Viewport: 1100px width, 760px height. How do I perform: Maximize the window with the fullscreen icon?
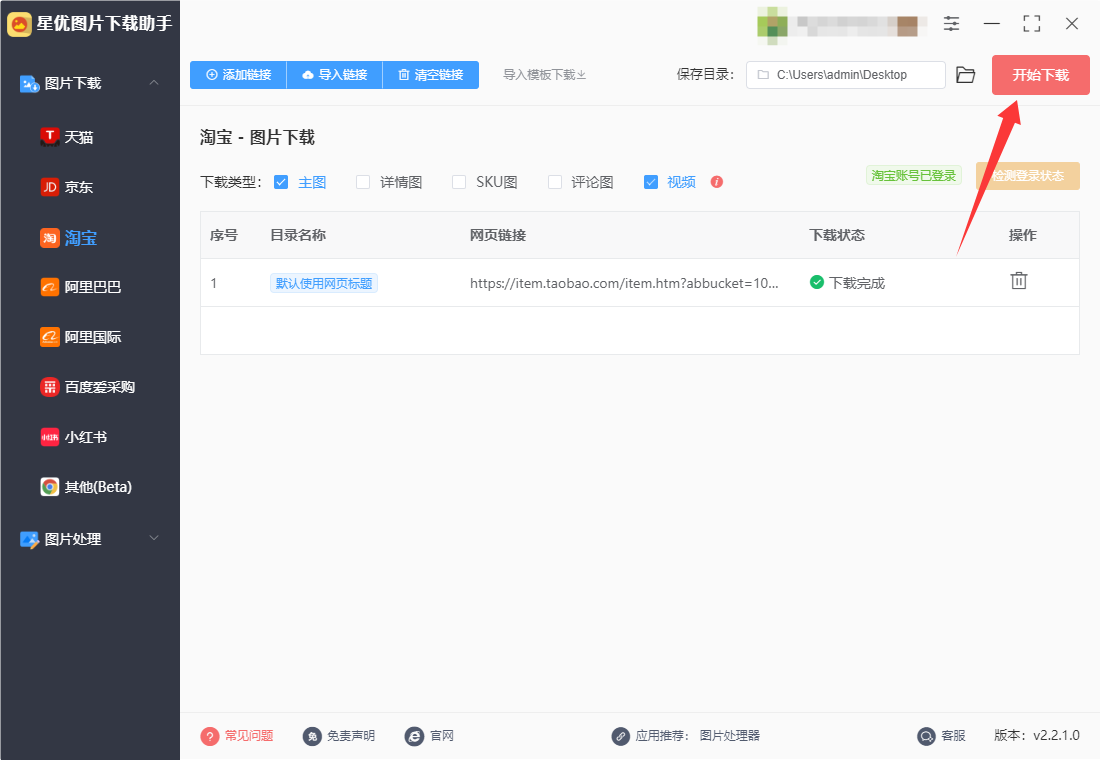[1031, 24]
